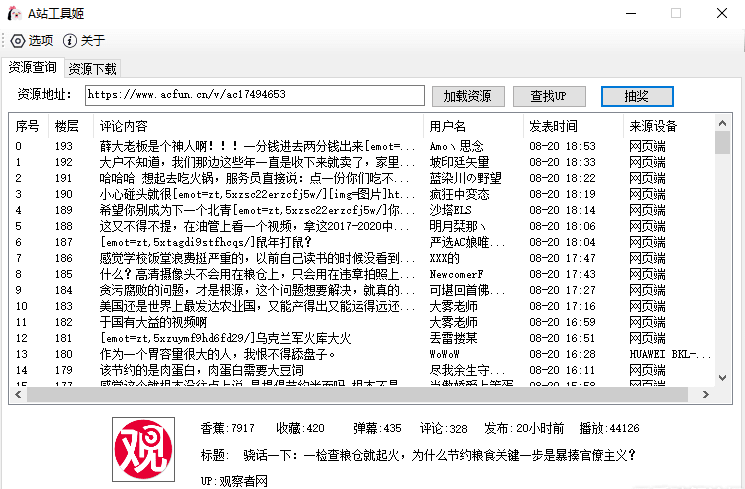Screen dimensions: 745x489
Task: Select comment row starting 希望你别成为下一个北青
Action: 362,211
